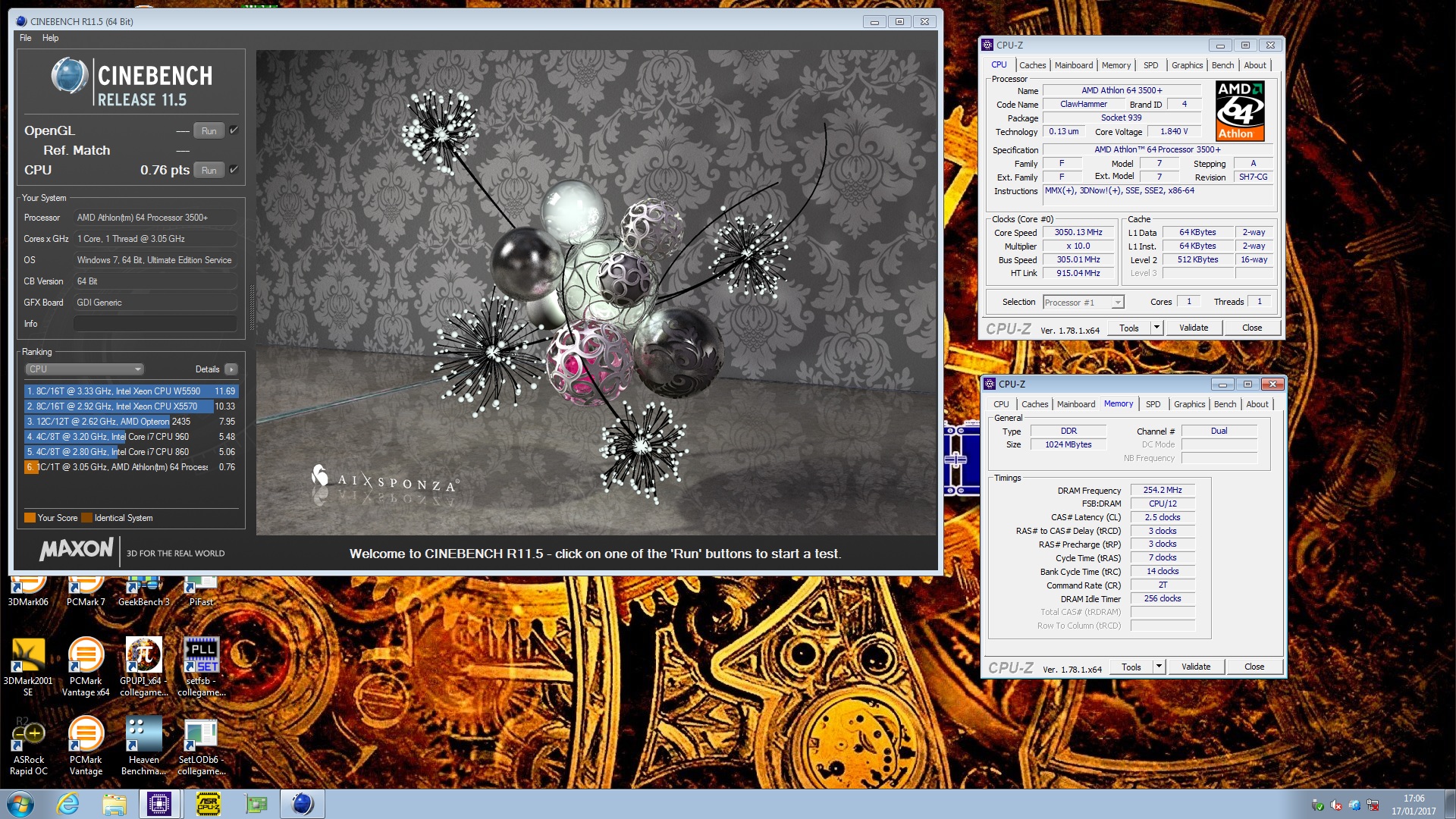Switch to Bench tab in lower CPU-Z window
The width and height of the screenshot is (1456, 819).
[x=1225, y=404]
